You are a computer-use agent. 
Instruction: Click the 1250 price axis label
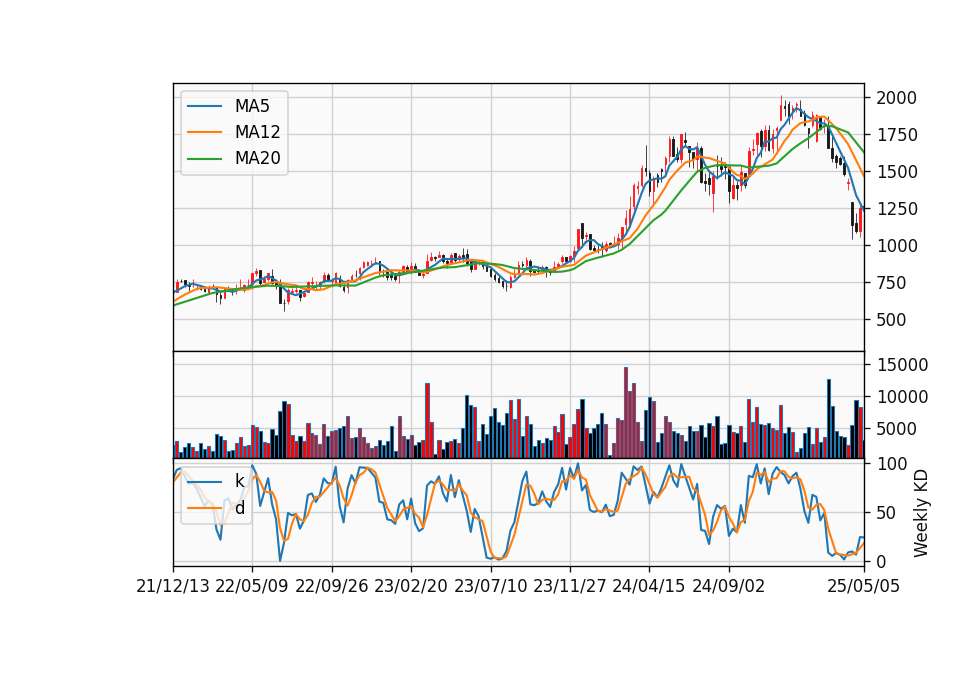(896, 209)
